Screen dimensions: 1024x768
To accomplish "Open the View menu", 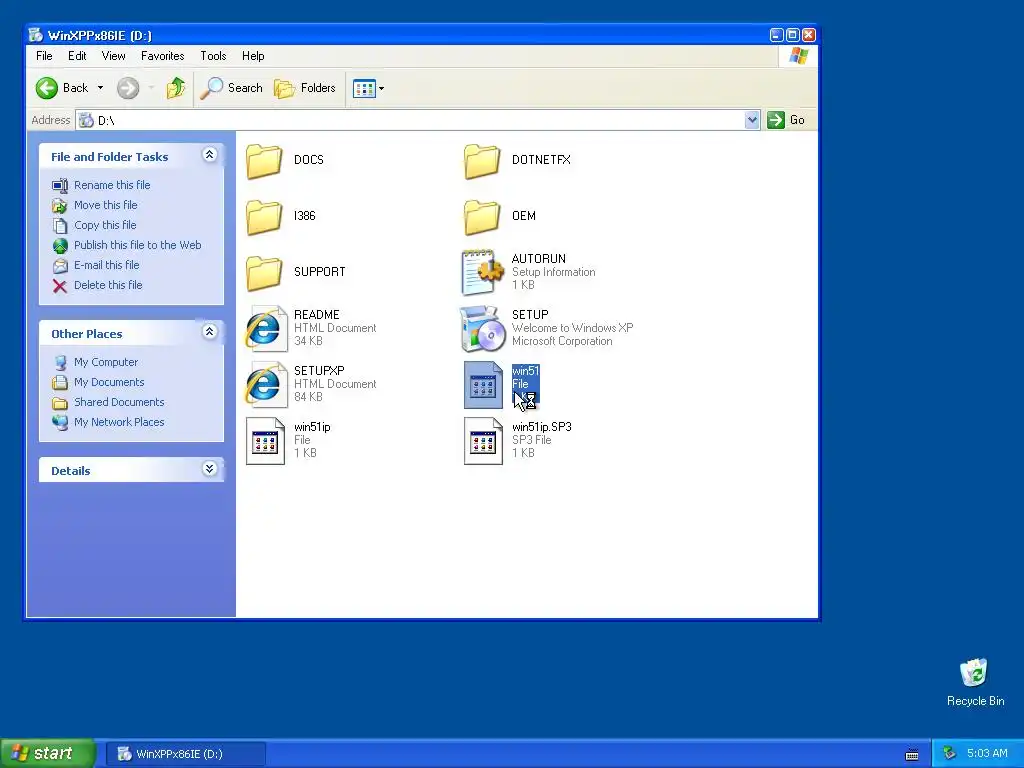I will [x=114, y=56].
